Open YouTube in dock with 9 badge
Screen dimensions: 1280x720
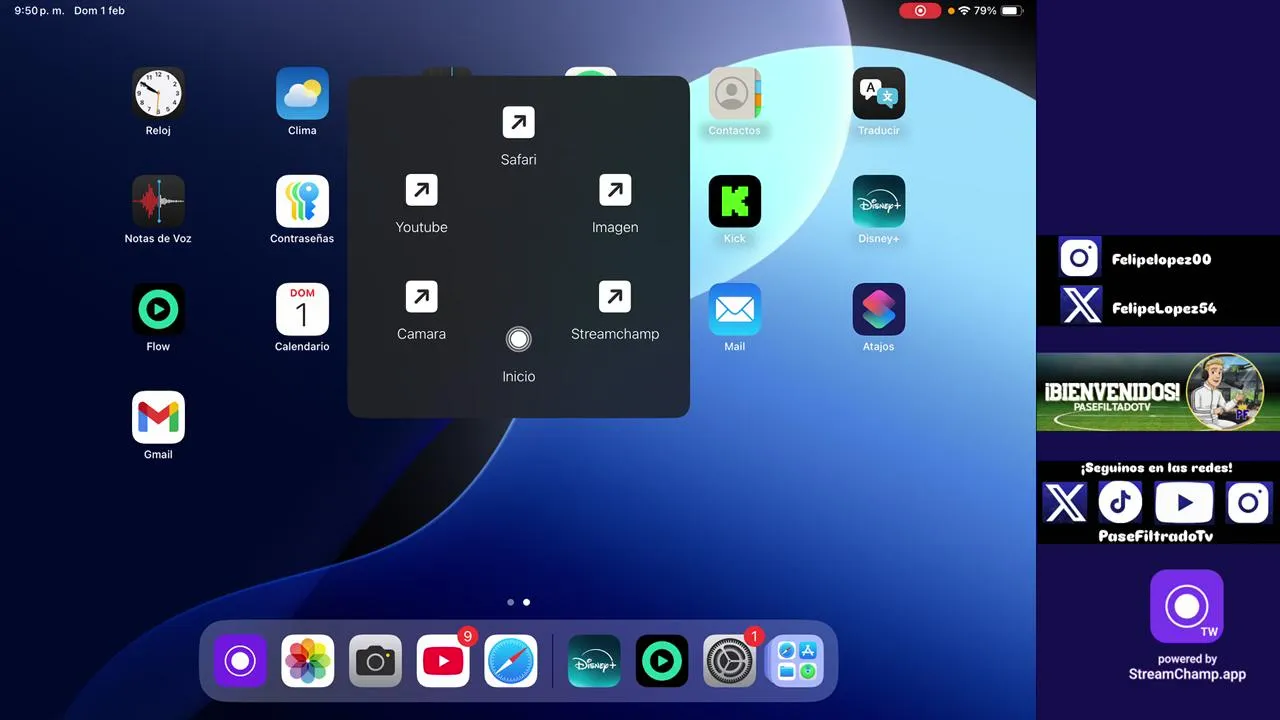tap(443, 661)
